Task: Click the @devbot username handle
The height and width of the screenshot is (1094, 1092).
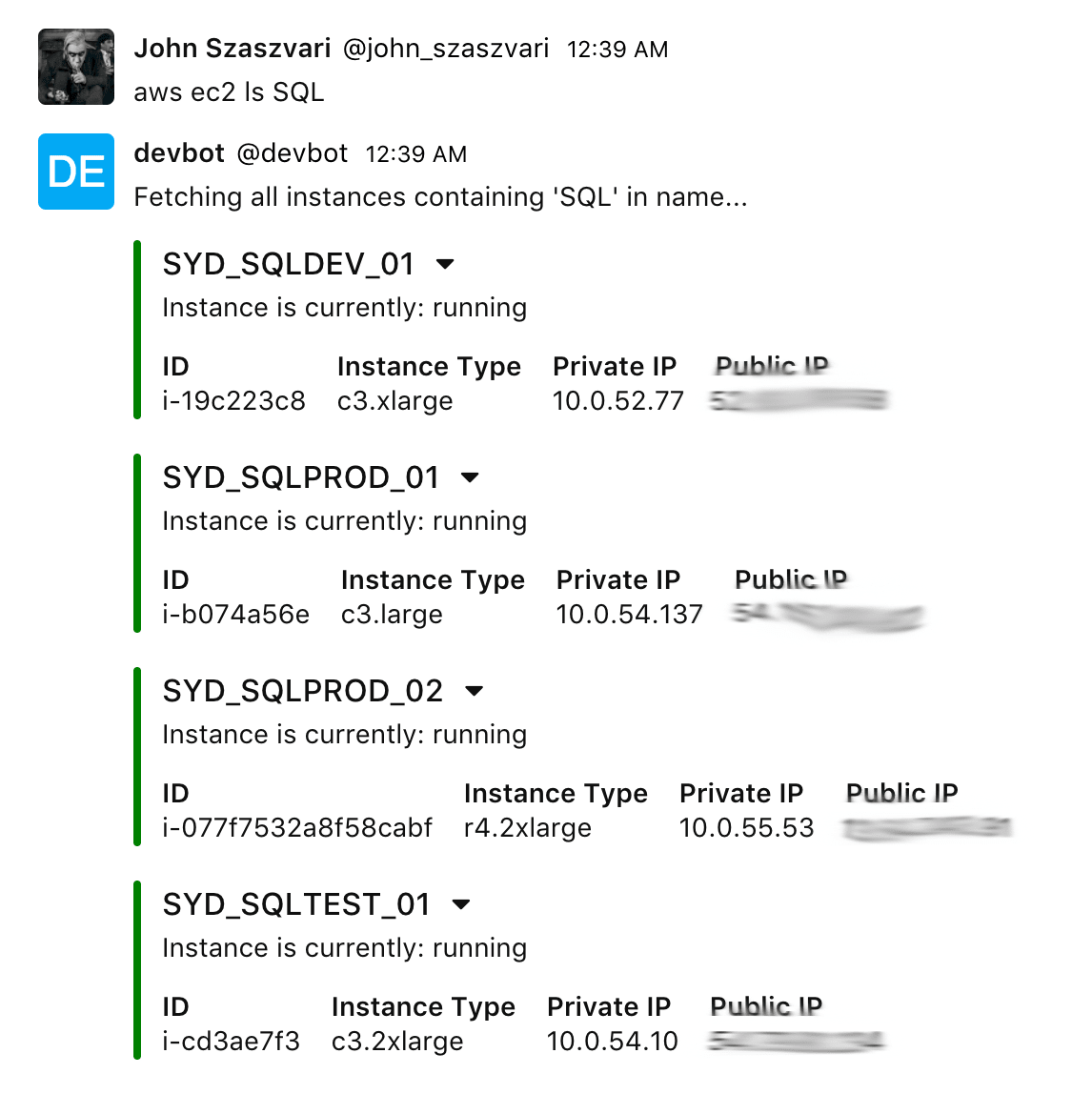Action: [x=293, y=153]
